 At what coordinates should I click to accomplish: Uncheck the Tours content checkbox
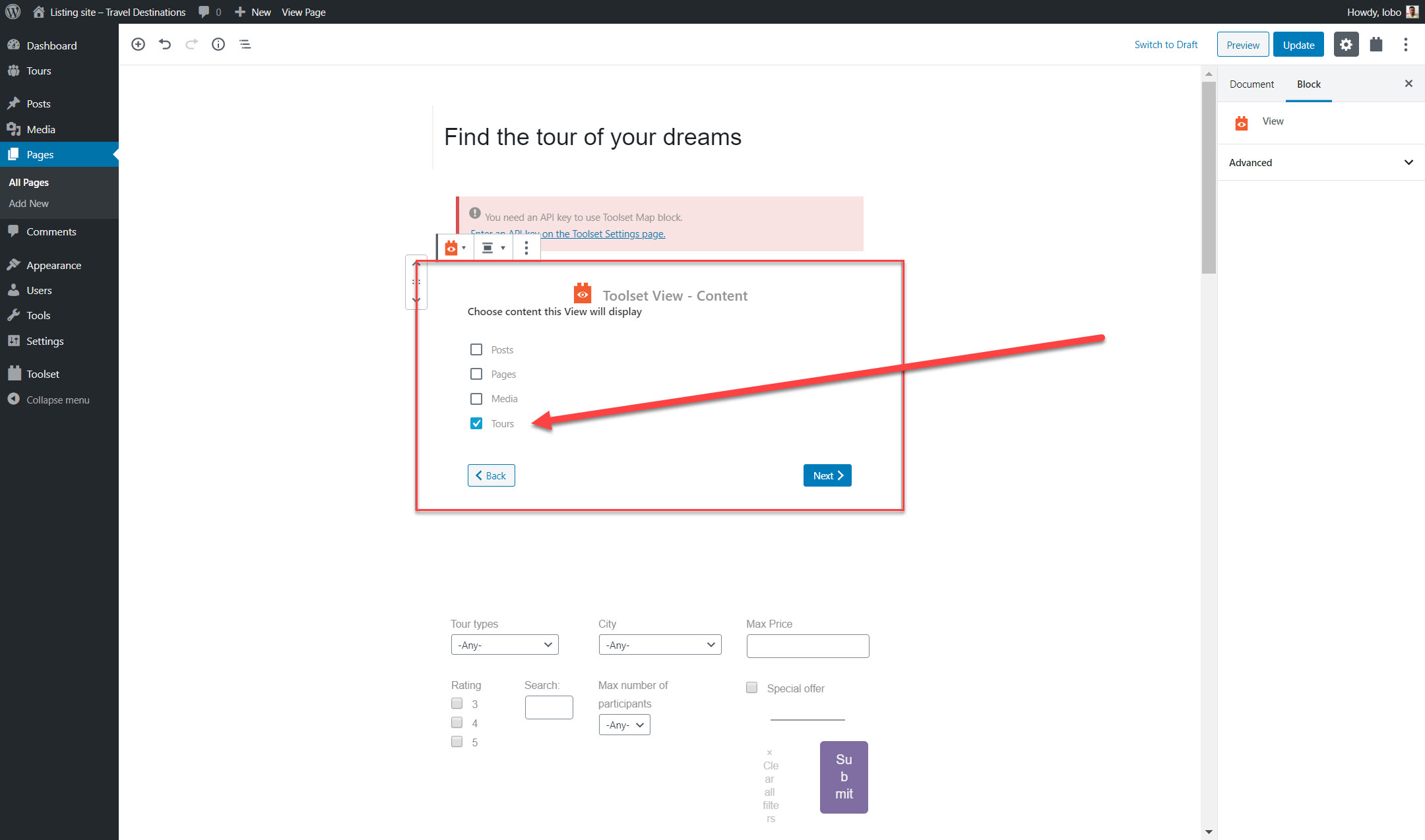(x=476, y=423)
